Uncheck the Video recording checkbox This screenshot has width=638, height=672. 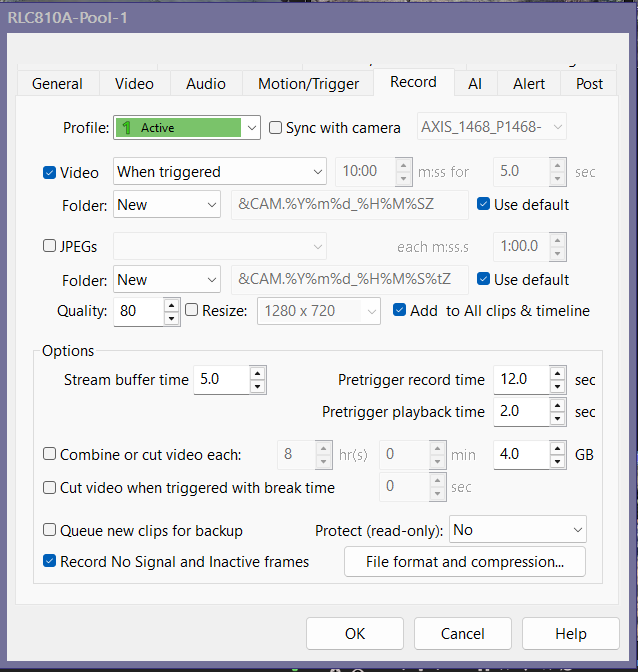(x=50, y=172)
